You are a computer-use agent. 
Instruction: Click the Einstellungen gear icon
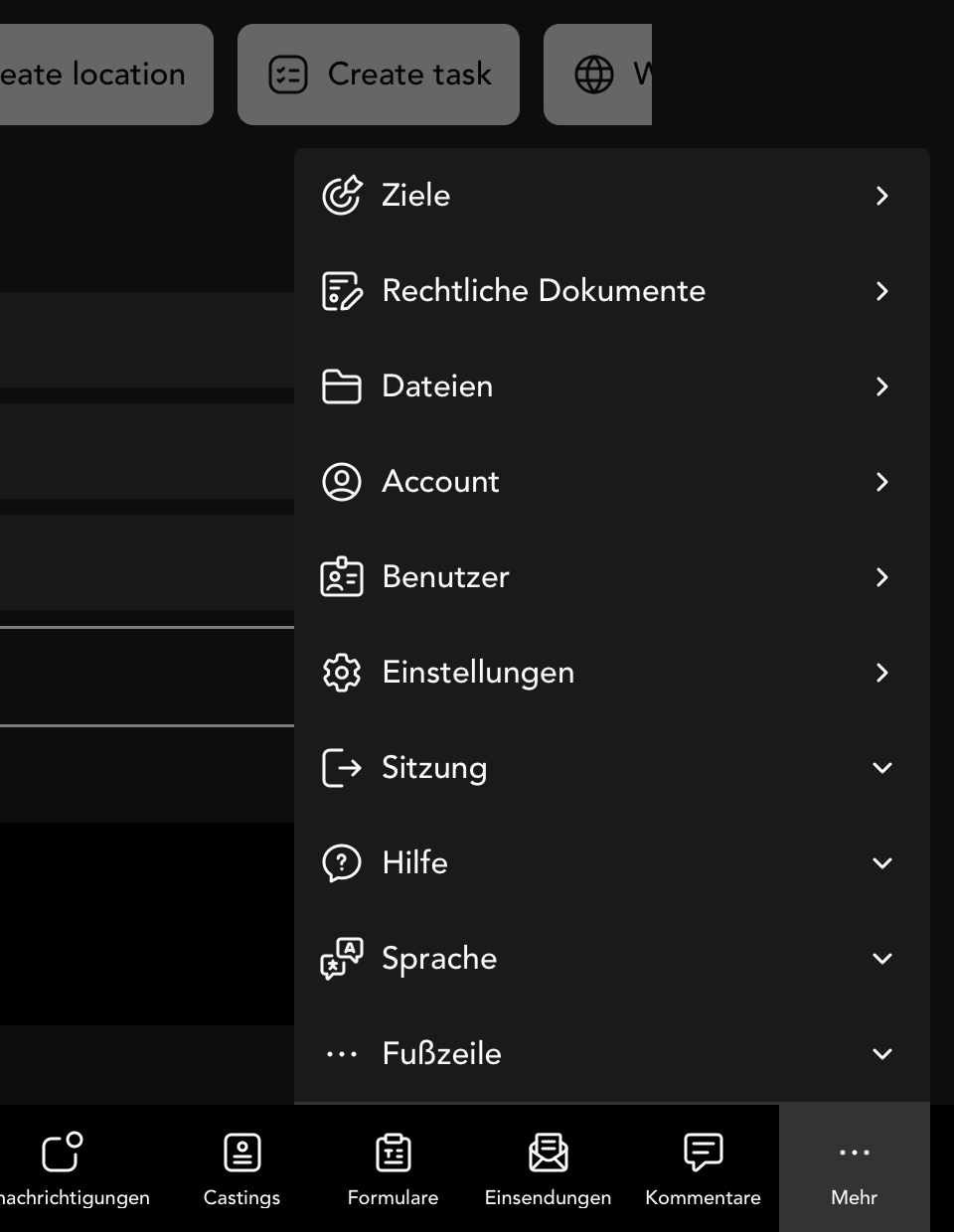tap(342, 673)
